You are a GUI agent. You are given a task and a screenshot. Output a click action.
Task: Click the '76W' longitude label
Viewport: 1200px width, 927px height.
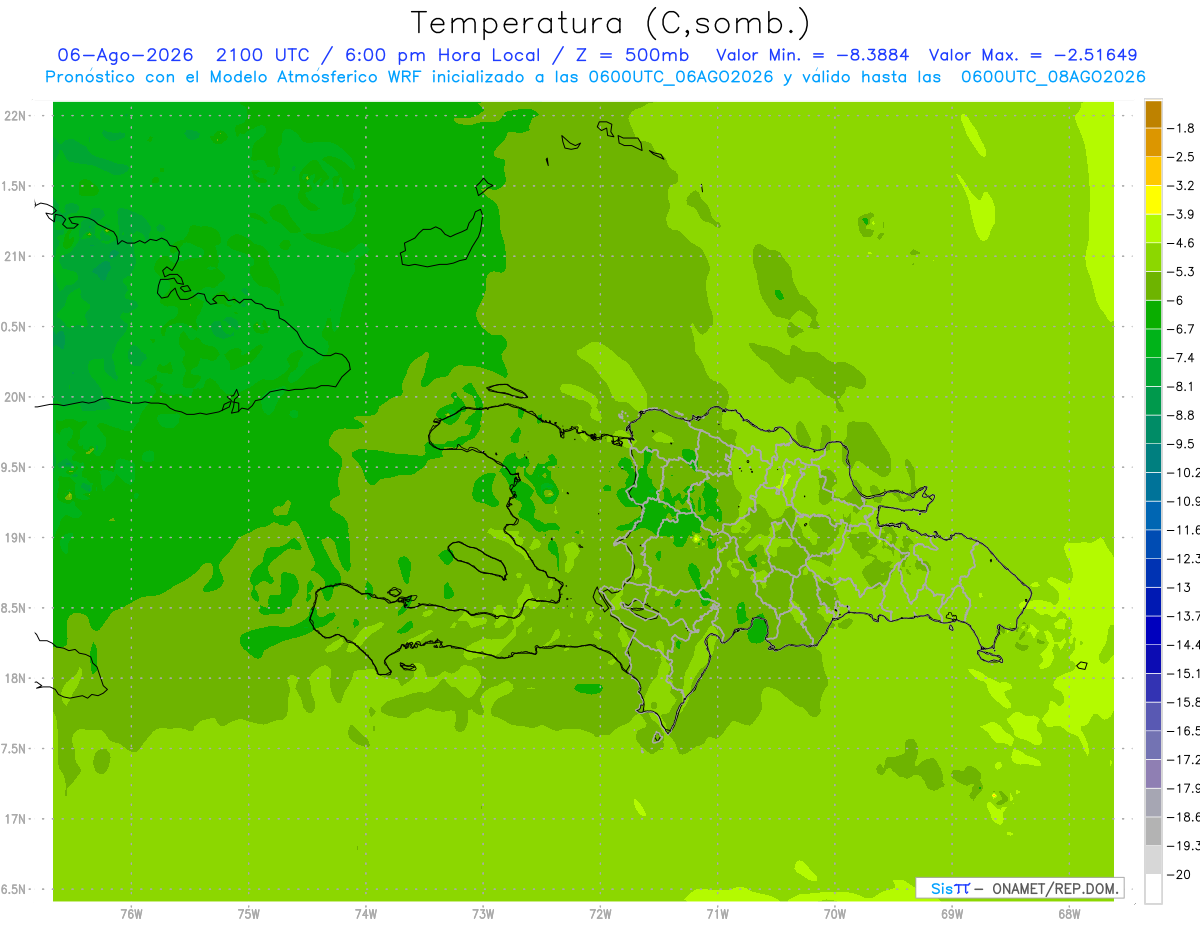pyautogui.click(x=131, y=914)
